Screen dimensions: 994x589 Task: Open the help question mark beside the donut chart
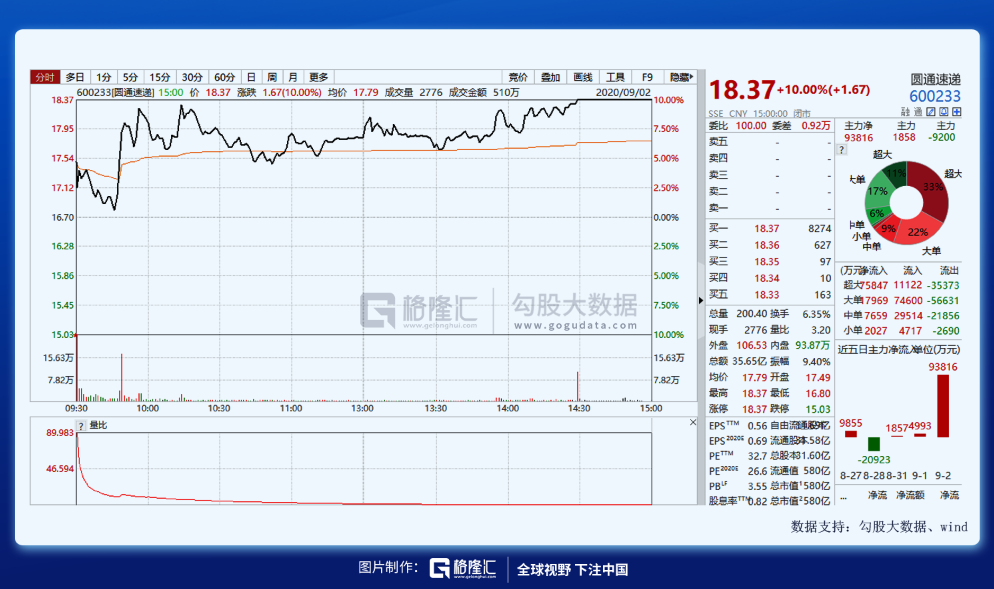(841, 150)
